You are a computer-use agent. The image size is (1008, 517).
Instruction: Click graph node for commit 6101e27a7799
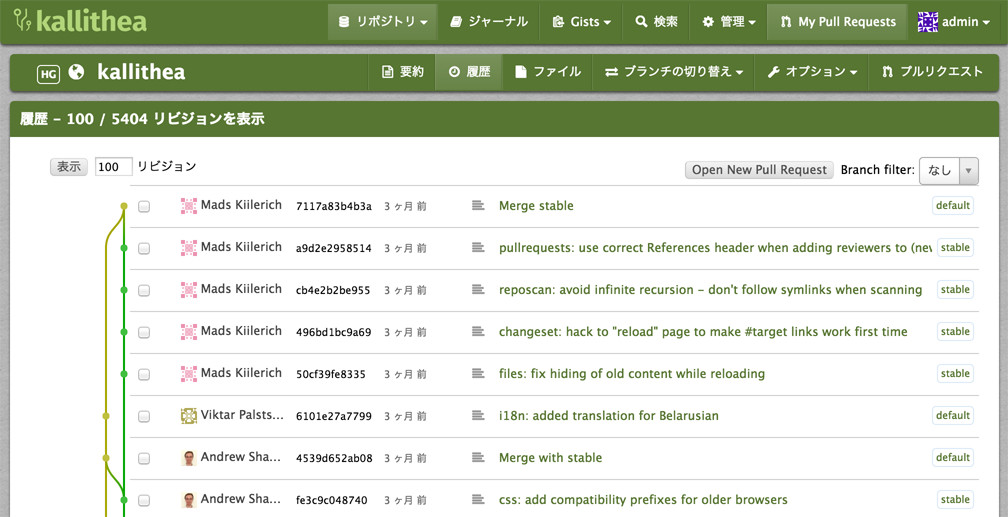click(106, 416)
